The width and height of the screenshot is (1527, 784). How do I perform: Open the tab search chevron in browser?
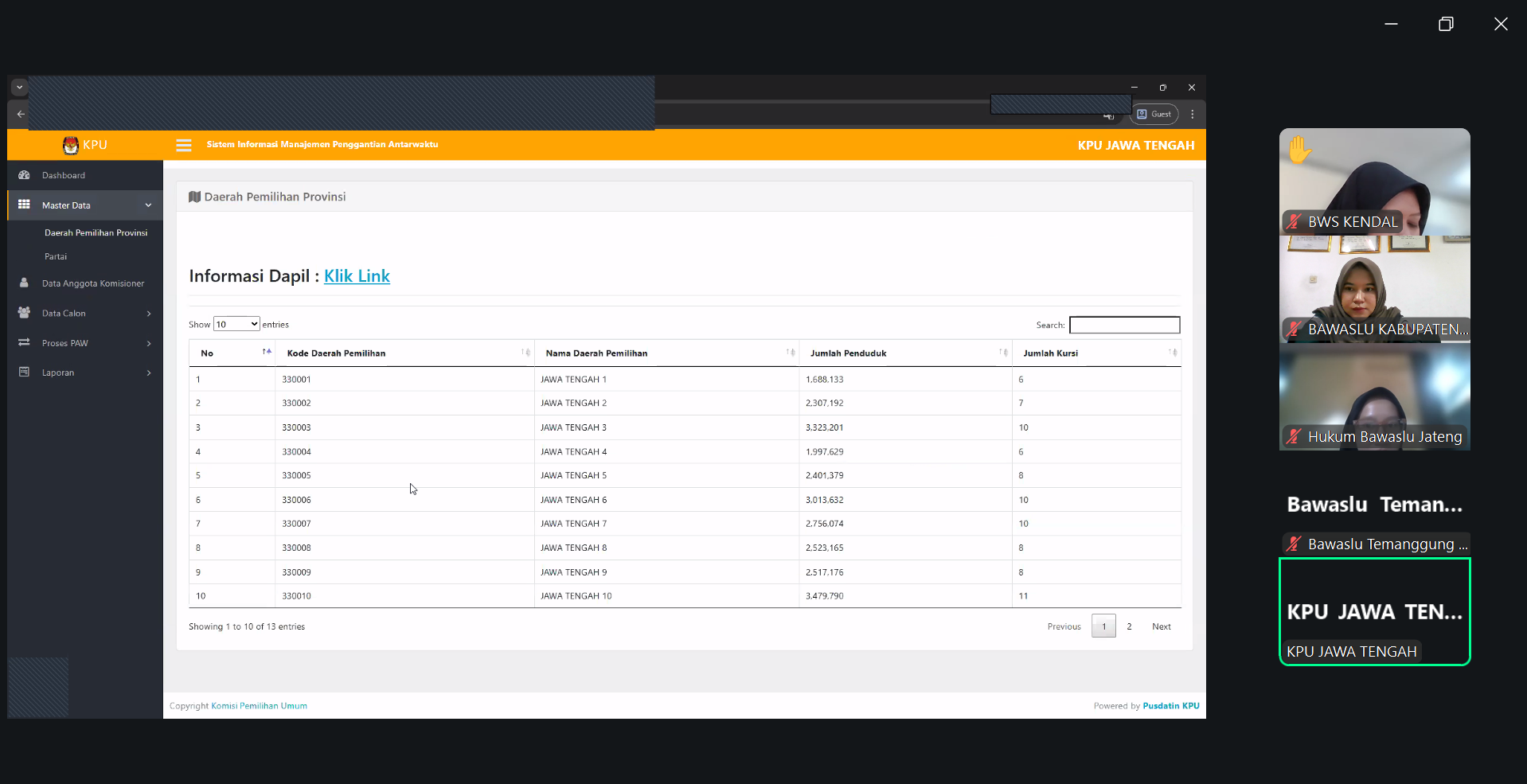20,88
